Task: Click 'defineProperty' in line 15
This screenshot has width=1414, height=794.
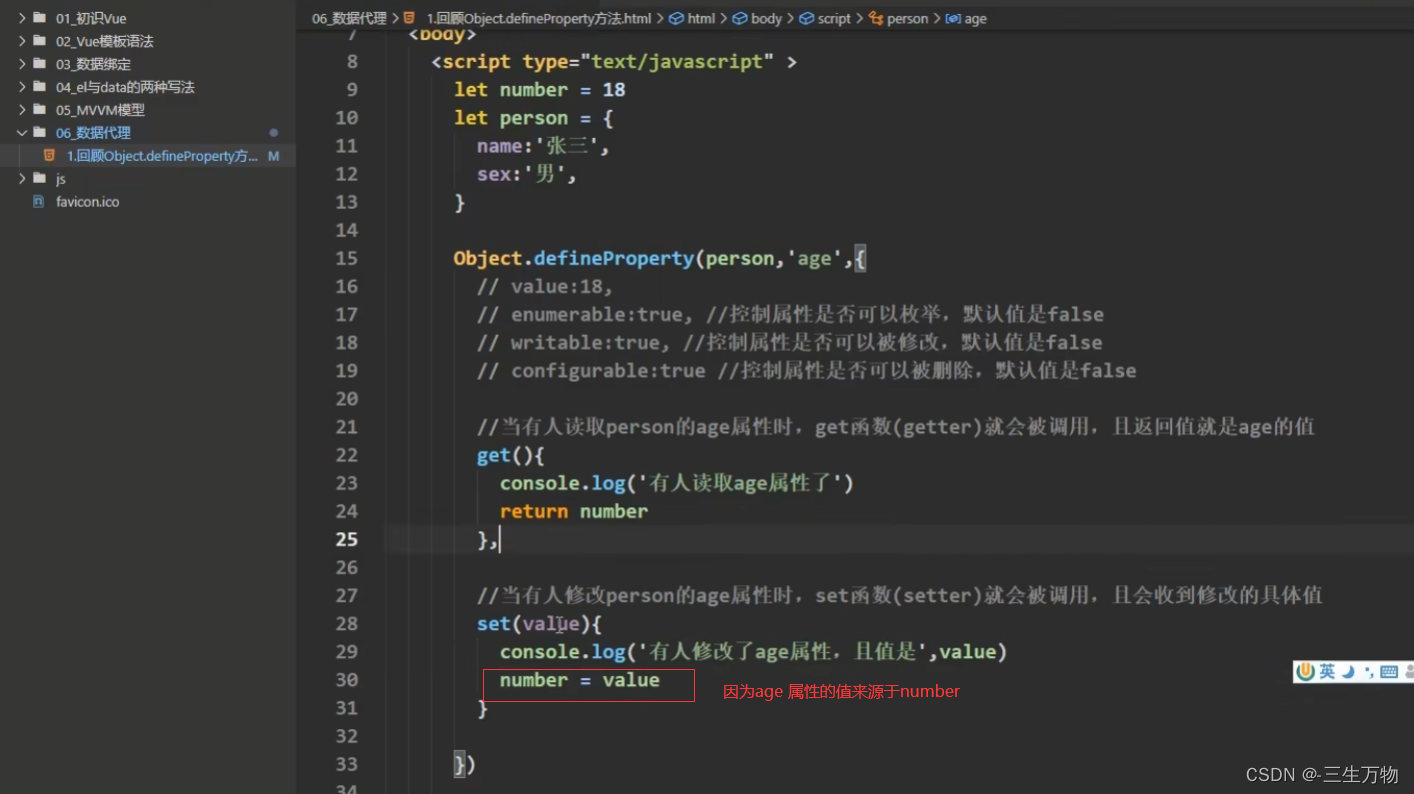Action: pos(613,258)
